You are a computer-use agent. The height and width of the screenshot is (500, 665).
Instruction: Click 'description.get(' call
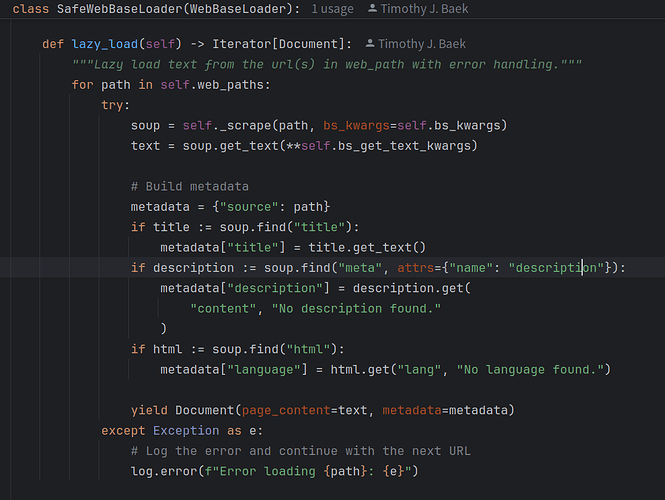coord(412,288)
